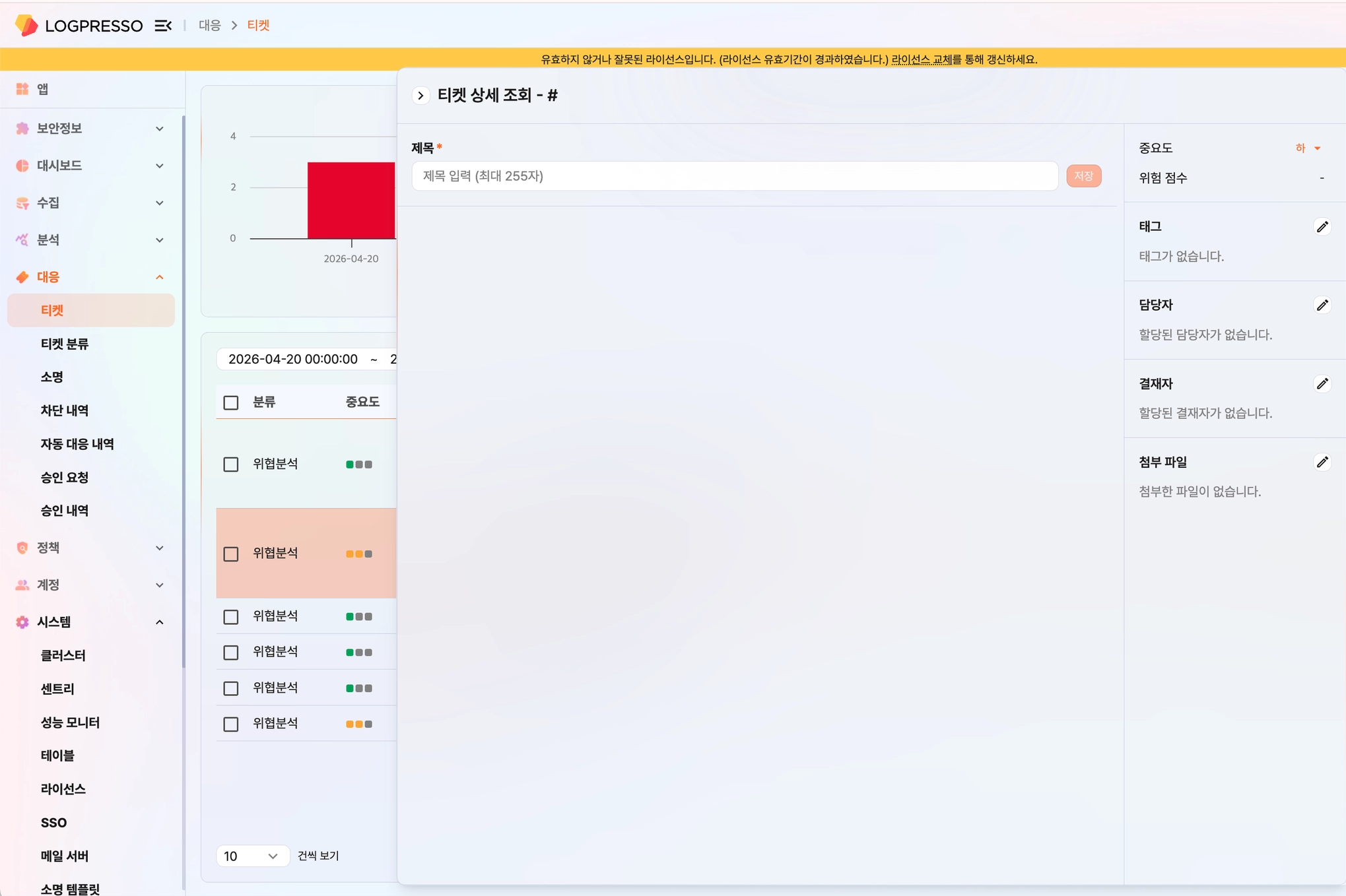1346x896 pixels.
Task: Follow the 라이선스 교체 link in banner
Action: [922, 59]
